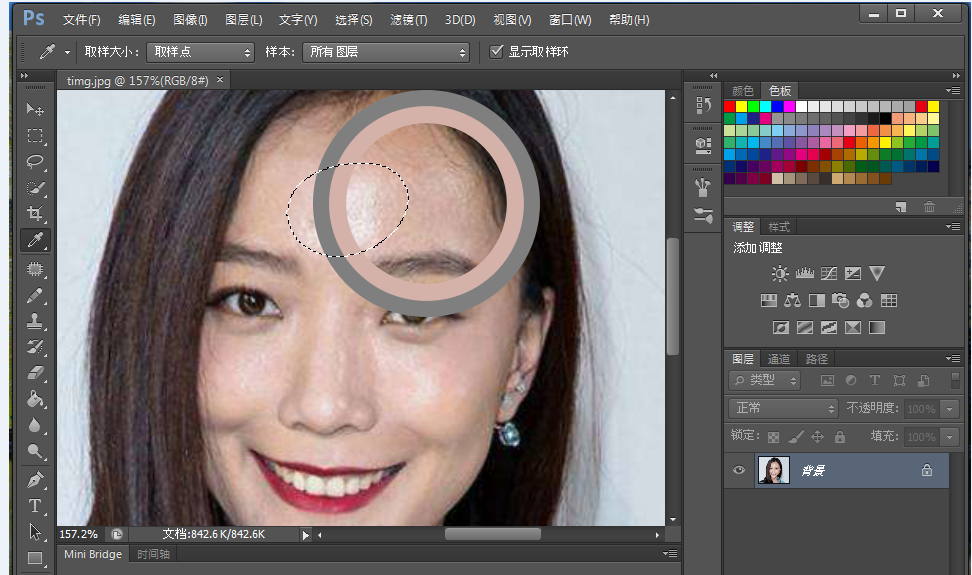Select the Eyedropper tool in toolbox

click(35, 240)
